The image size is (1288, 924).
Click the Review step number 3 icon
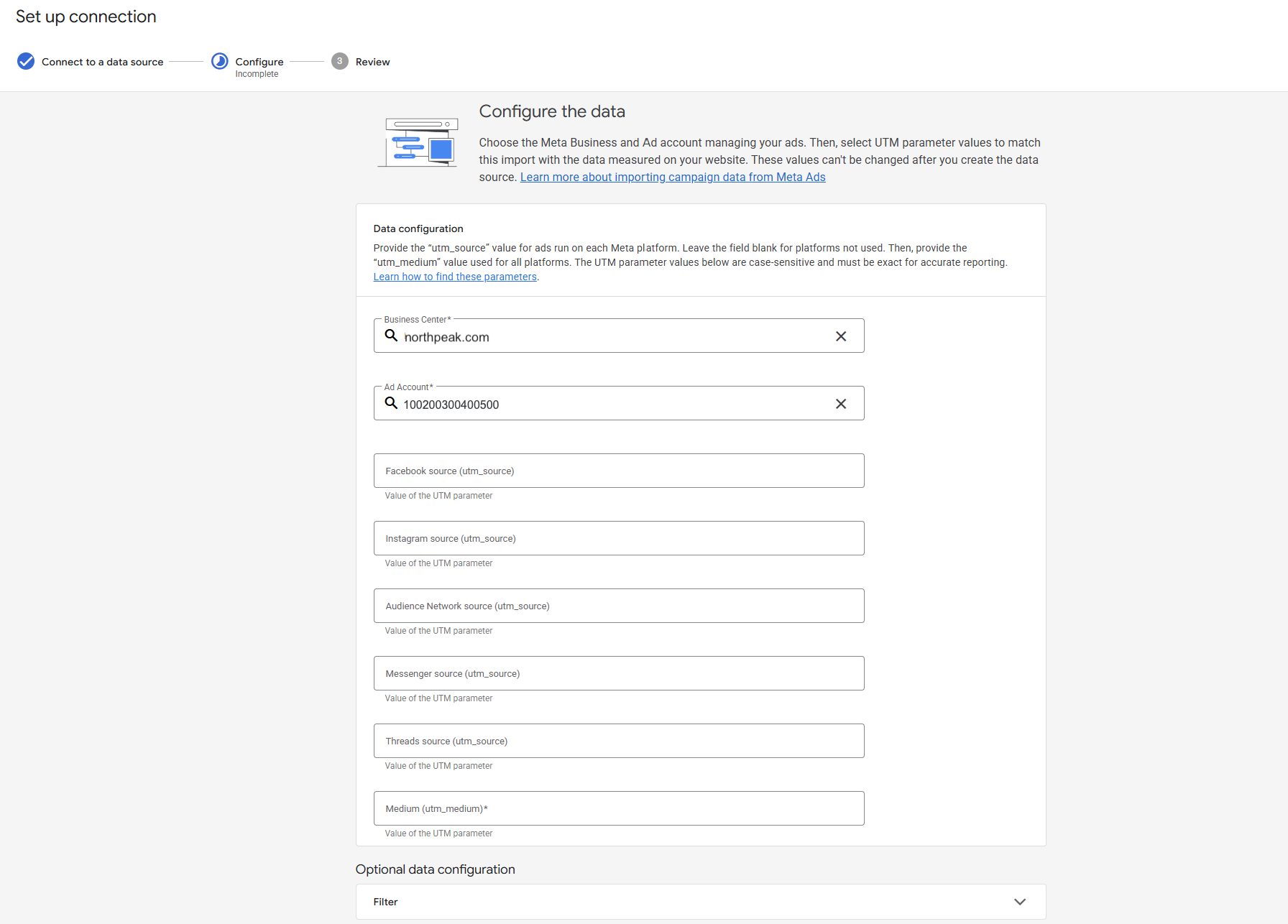coord(339,61)
